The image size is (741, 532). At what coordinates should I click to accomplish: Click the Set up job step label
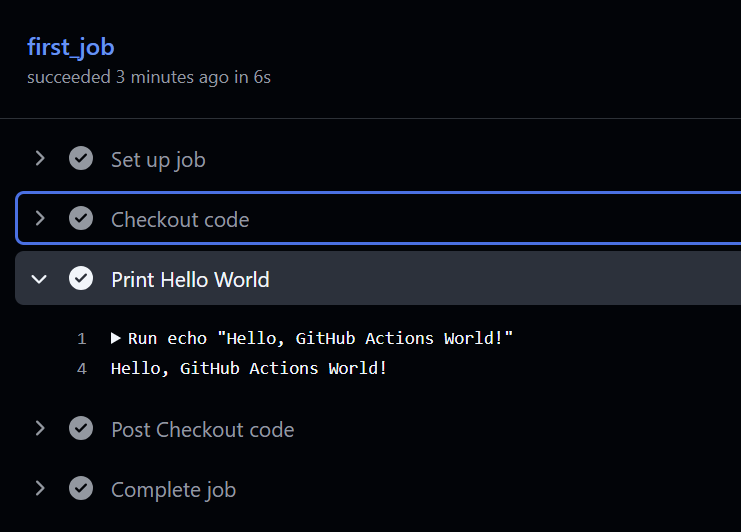pos(158,160)
